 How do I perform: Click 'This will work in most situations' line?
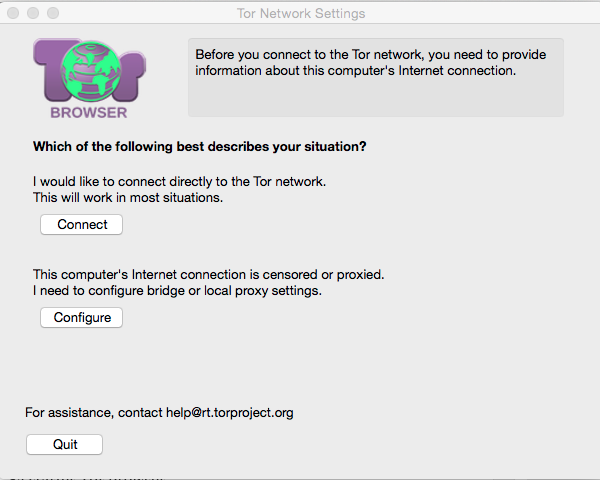pyautogui.click(x=128, y=198)
